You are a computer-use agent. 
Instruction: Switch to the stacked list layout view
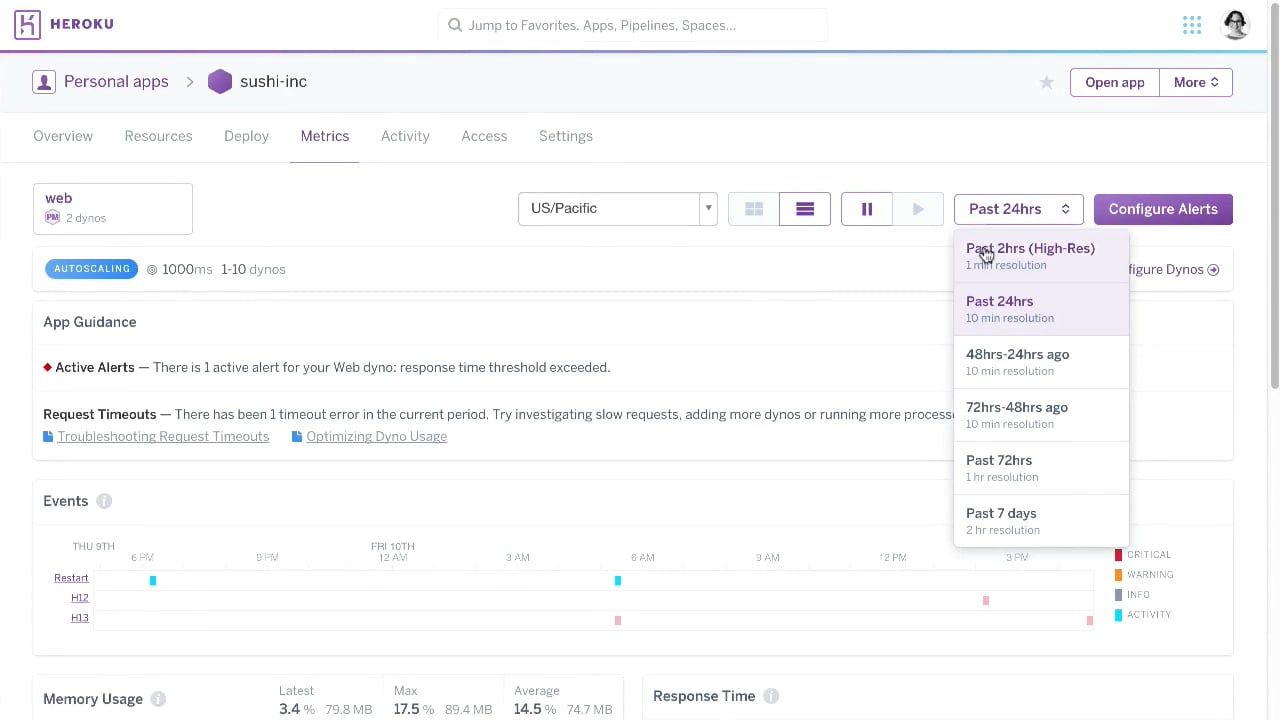pos(805,209)
